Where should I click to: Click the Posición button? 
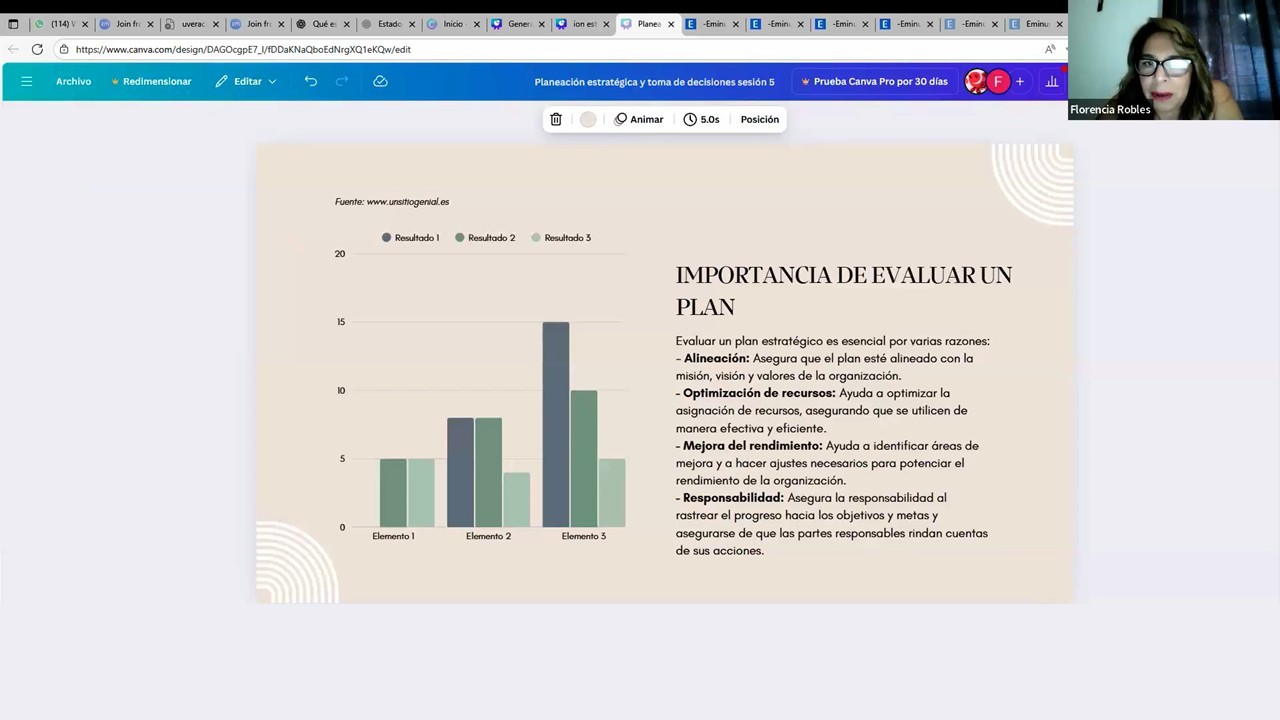point(759,119)
